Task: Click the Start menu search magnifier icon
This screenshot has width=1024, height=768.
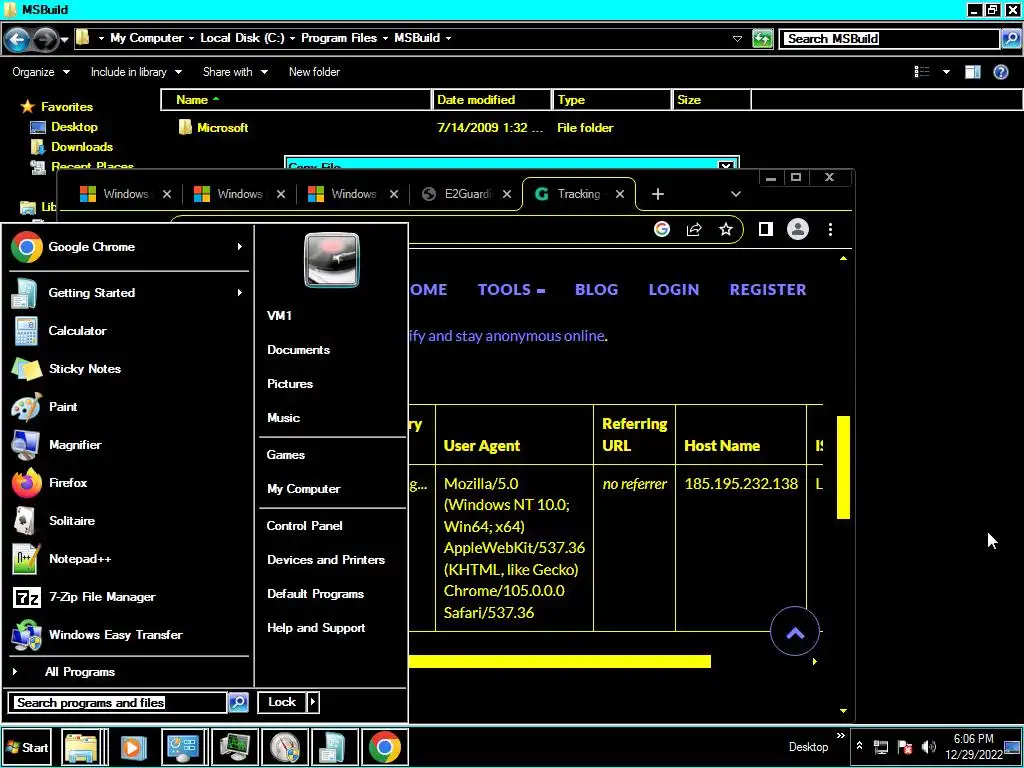Action: pos(238,703)
